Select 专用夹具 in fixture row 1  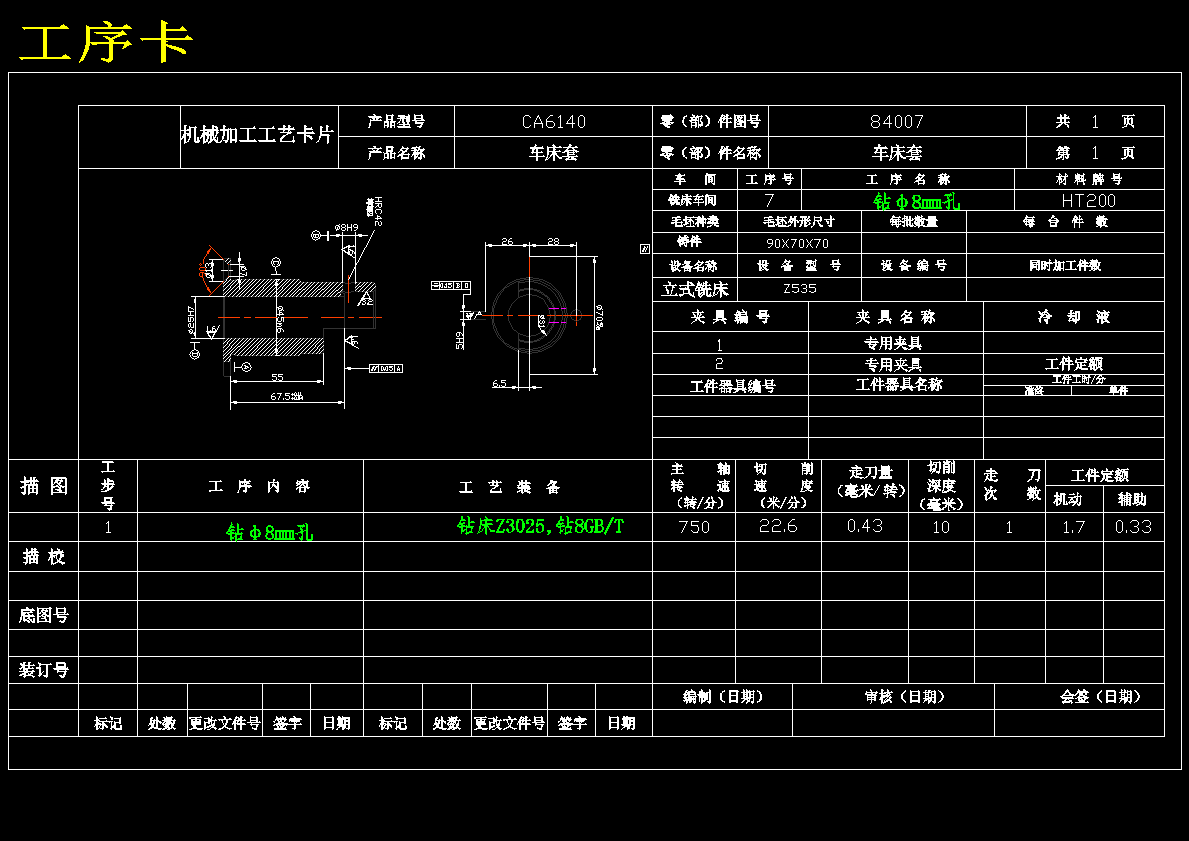[x=893, y=343]
